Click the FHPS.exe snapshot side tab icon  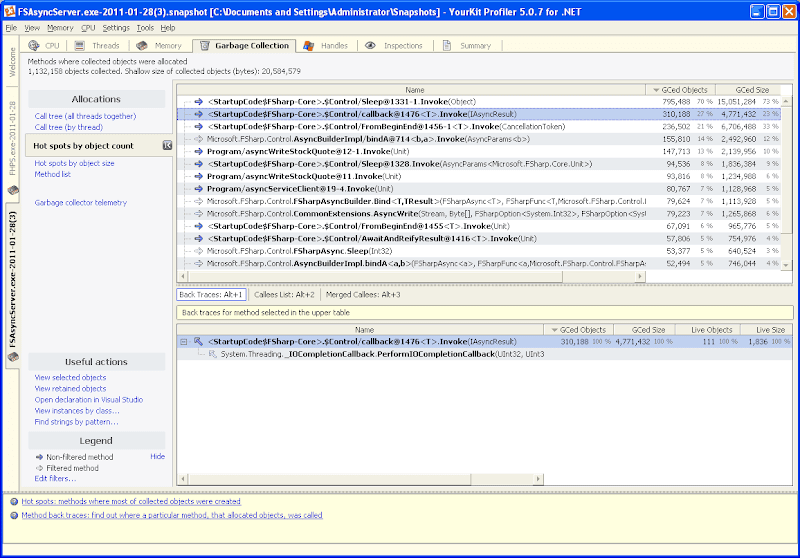tap(13, 190)
